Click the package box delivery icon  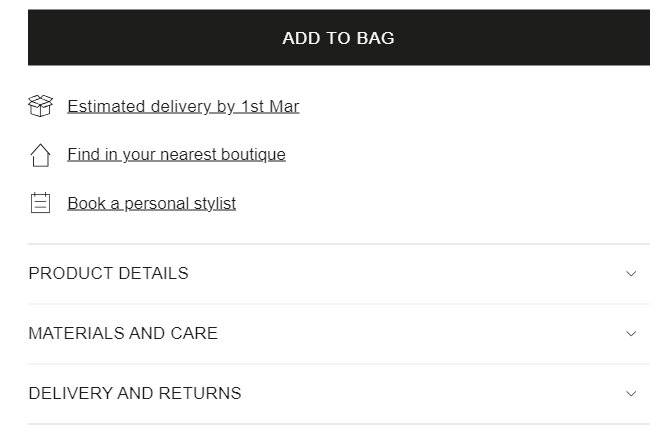click(40, 106)
